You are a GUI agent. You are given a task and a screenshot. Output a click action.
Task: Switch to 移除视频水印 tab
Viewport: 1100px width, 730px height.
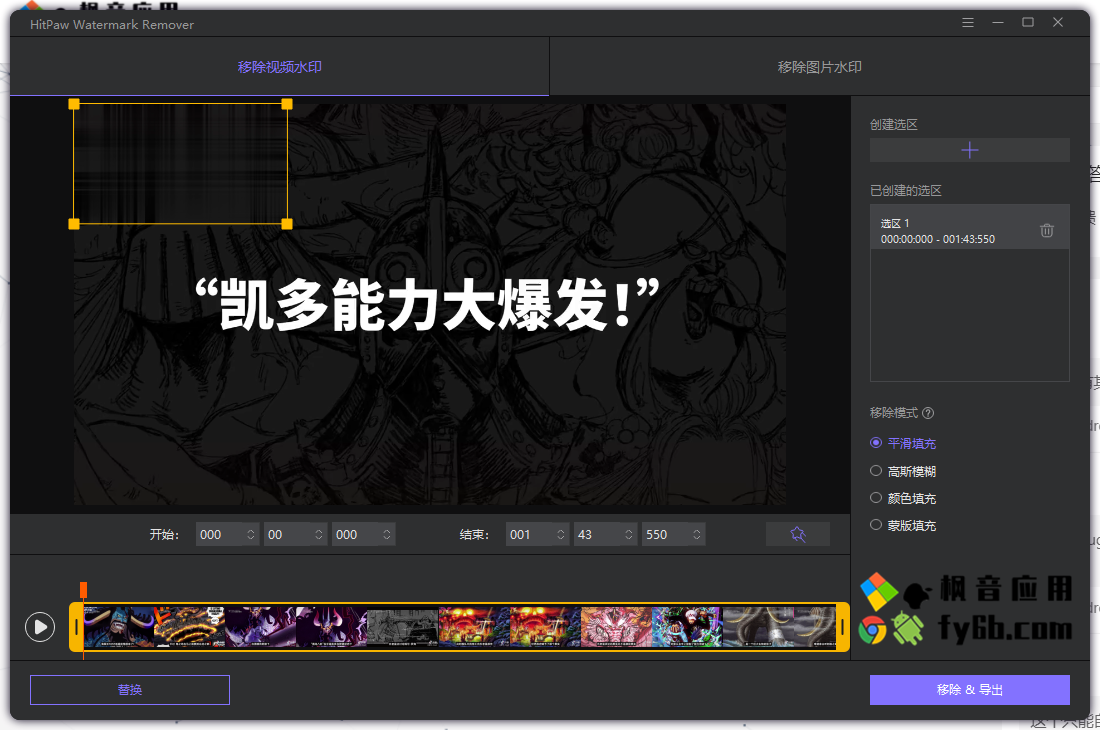279,67
